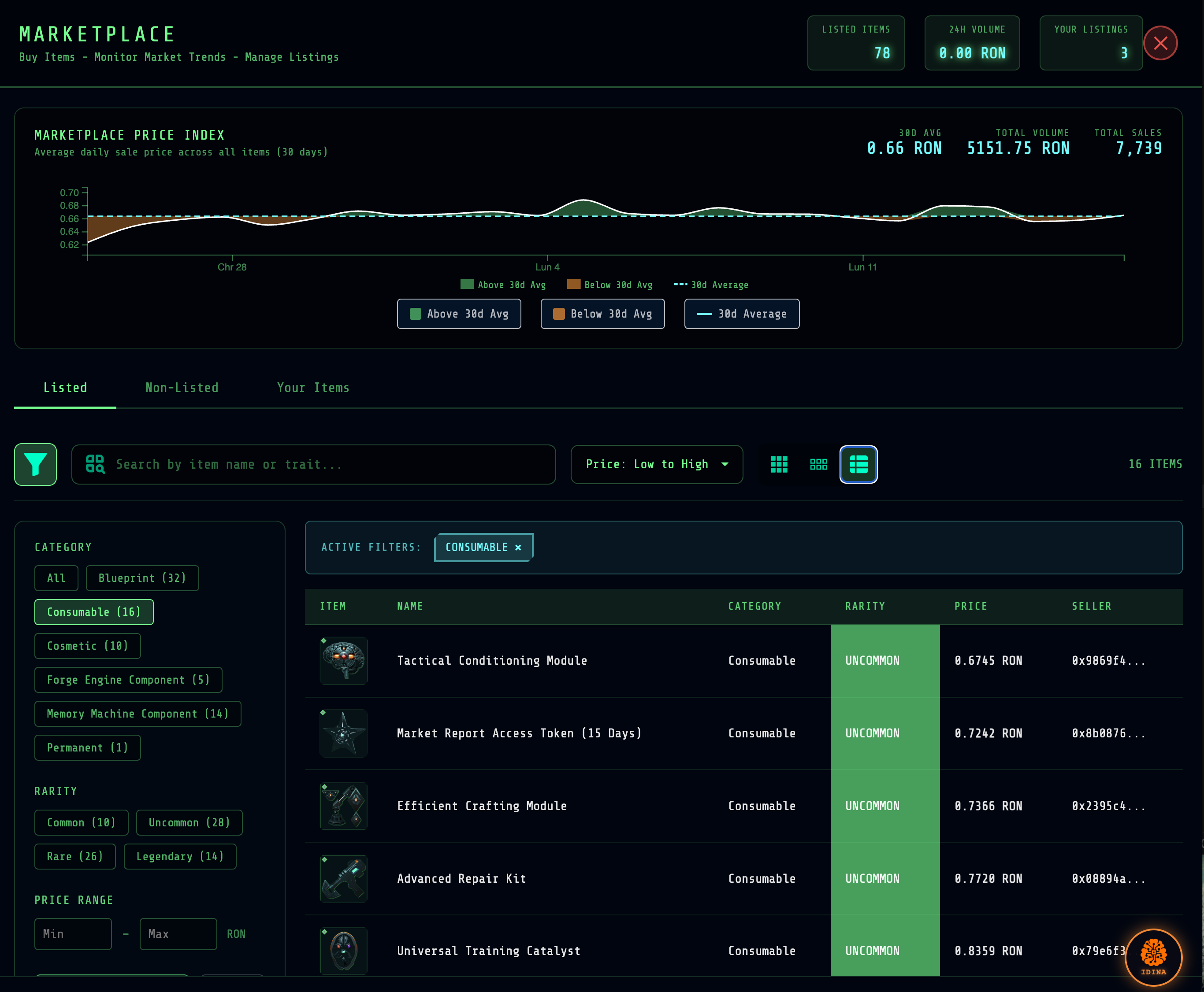Toggle Below 30d Avg chart series

point(602,314)
